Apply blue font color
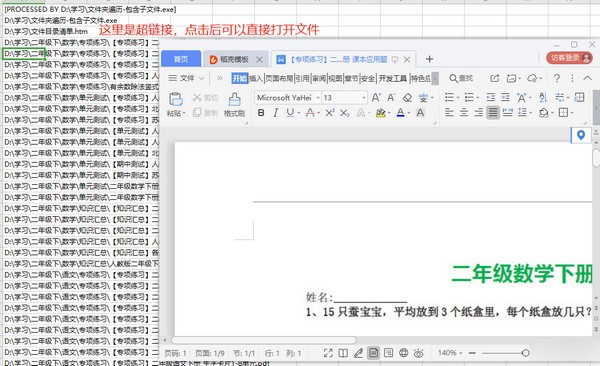Viewport: 600px width, 366px height. pyautogui.click(x=400, y=113)
